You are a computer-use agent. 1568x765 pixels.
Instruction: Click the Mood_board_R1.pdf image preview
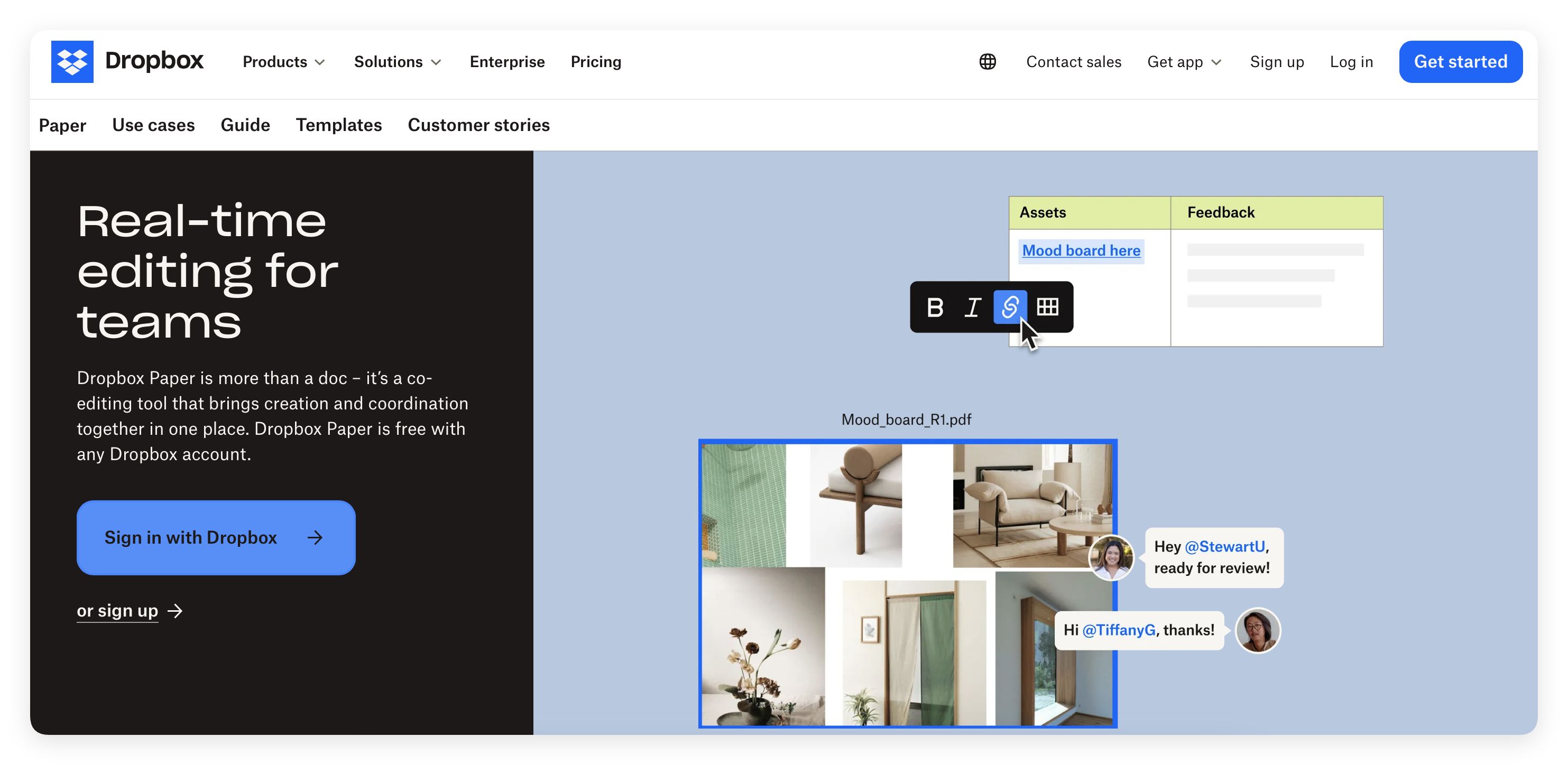point(907,584)
